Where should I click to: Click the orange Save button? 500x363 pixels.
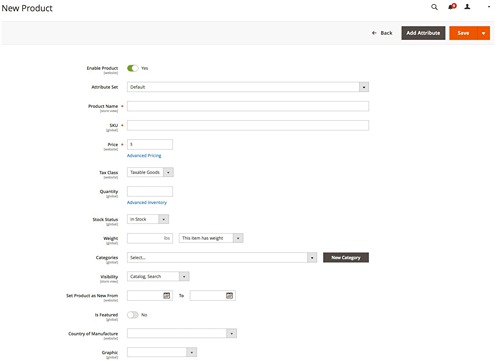tap(463, 33)
